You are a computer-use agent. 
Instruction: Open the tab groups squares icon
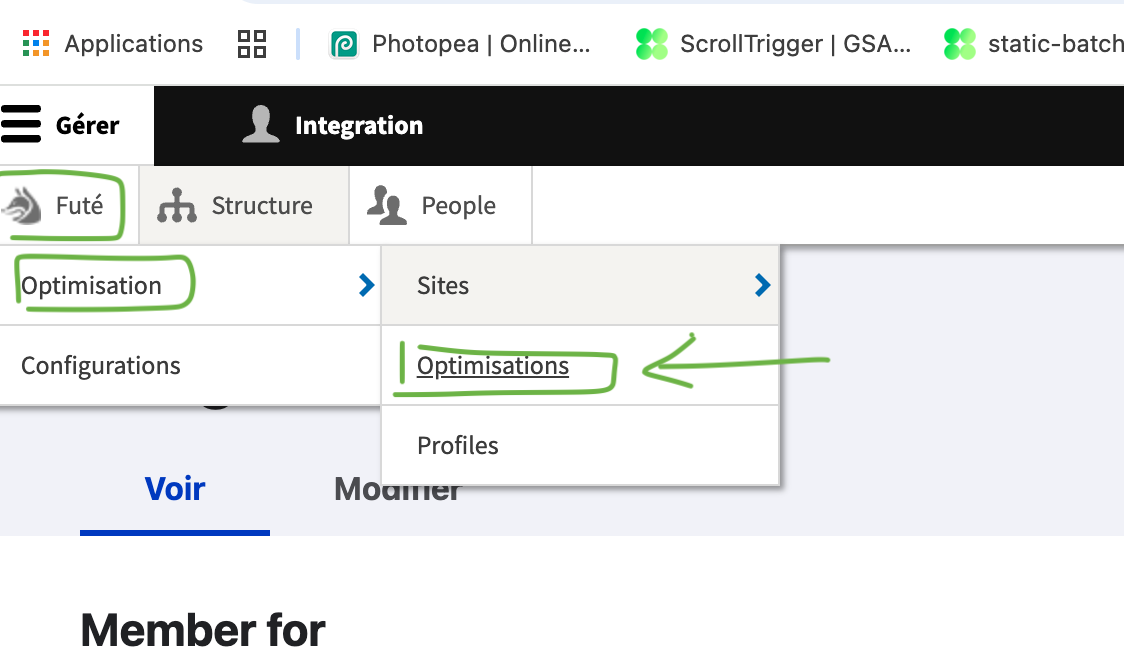(251, 43)
